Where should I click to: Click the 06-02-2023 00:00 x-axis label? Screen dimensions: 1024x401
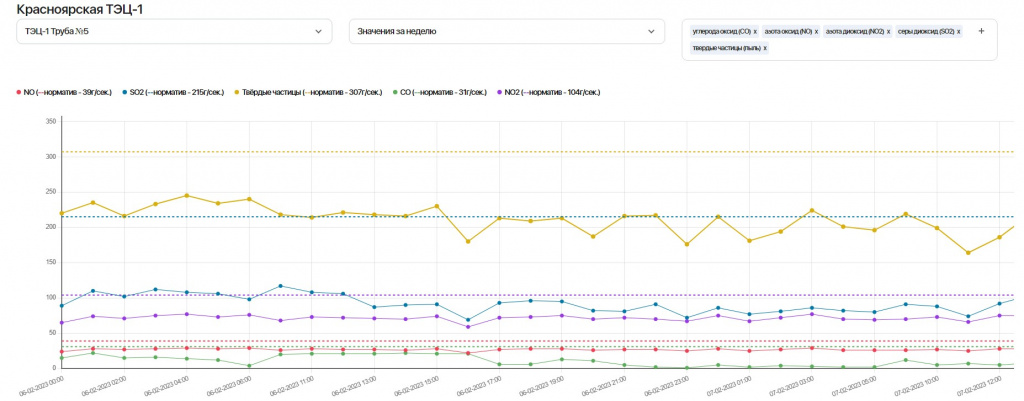pos(44,384)
